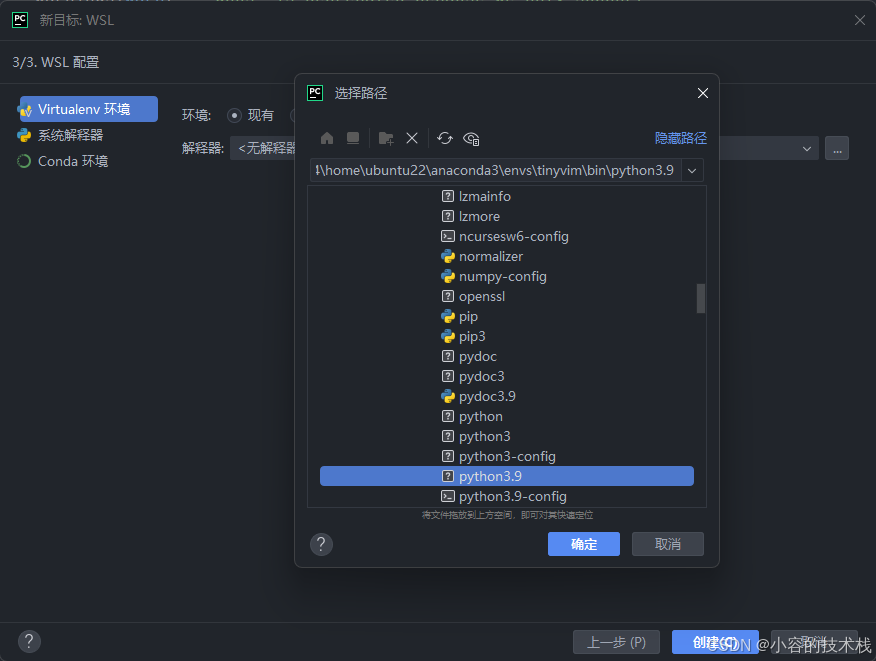This screenshot has width=876, height=661.
Task: Select the python file
Action: click(x=480, y=416)
